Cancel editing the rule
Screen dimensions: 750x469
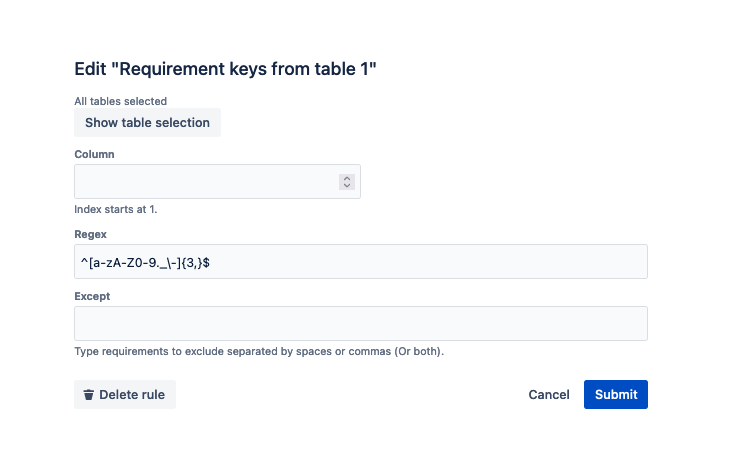tap(549, 395)
